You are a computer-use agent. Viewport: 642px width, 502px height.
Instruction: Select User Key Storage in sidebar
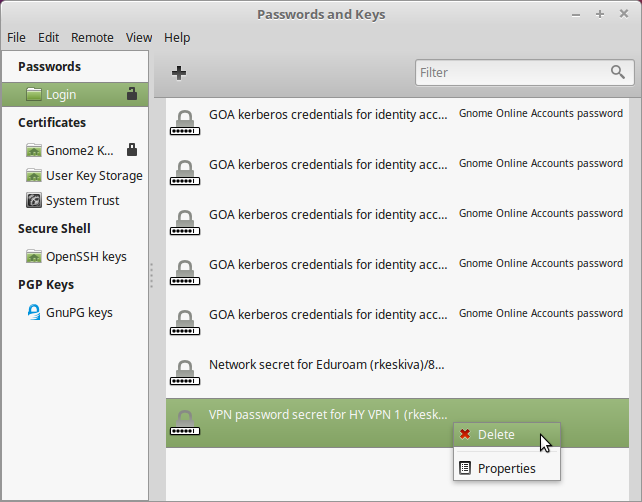pyautogui.click(x=75, y=175)
